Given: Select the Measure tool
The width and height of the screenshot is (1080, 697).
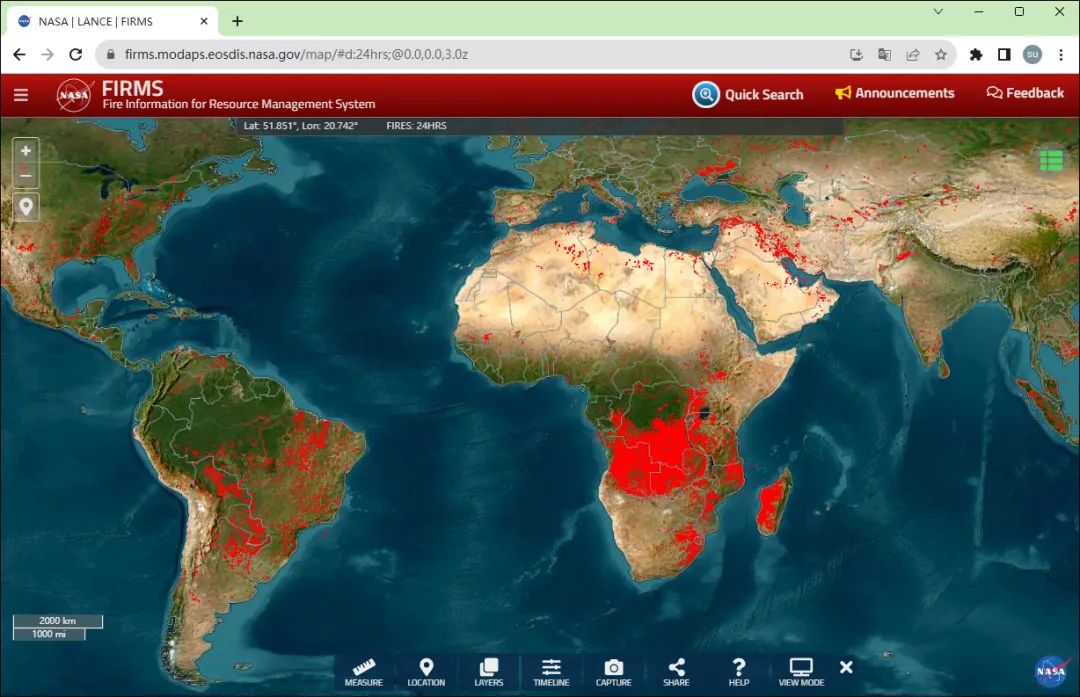Looking at the screenshot, I should (364, 671).
